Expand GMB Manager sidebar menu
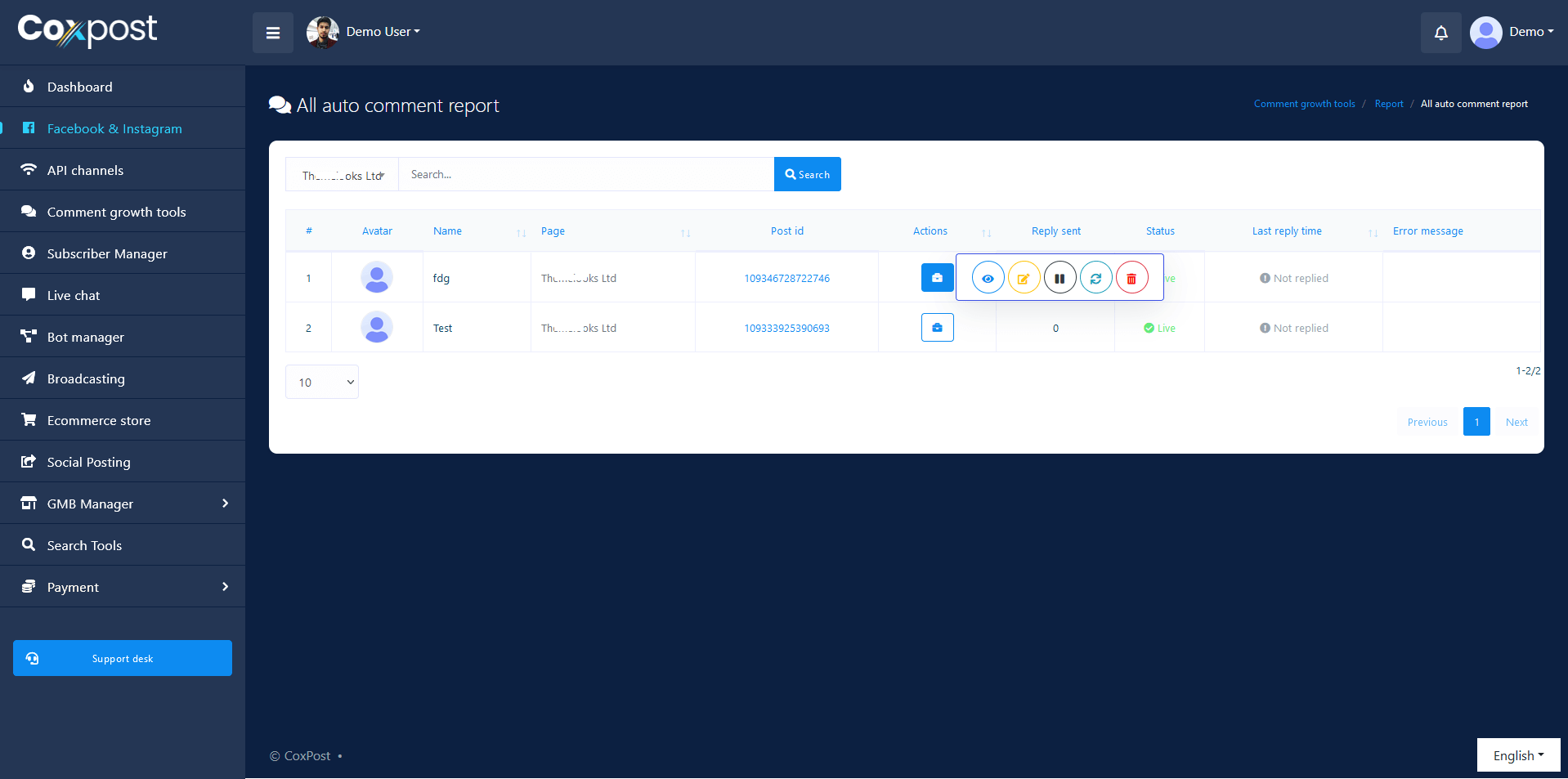The image size is (1568, 779). tap(123, 504)
